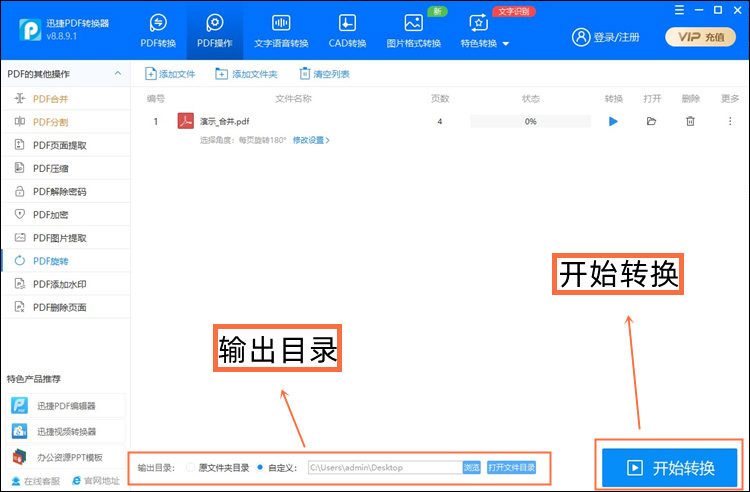Screen dimensions: 750x492
Task: Click the PDF合并 merge icon
Action: [20, 98]
